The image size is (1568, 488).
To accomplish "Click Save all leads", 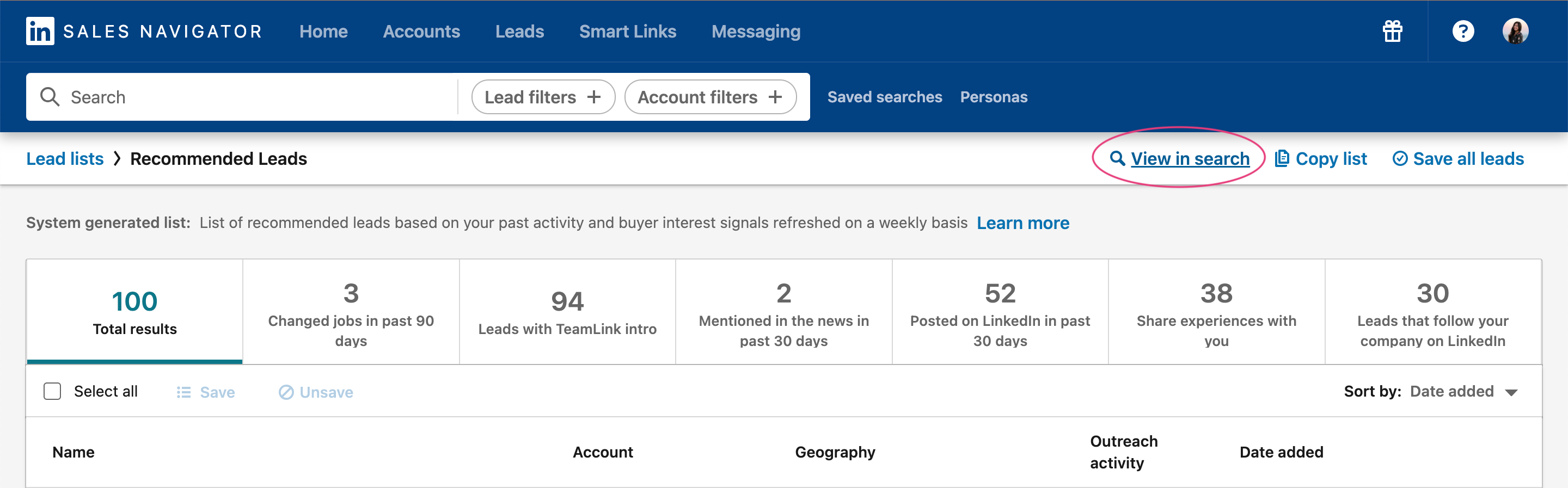I will pos(1459,159).
